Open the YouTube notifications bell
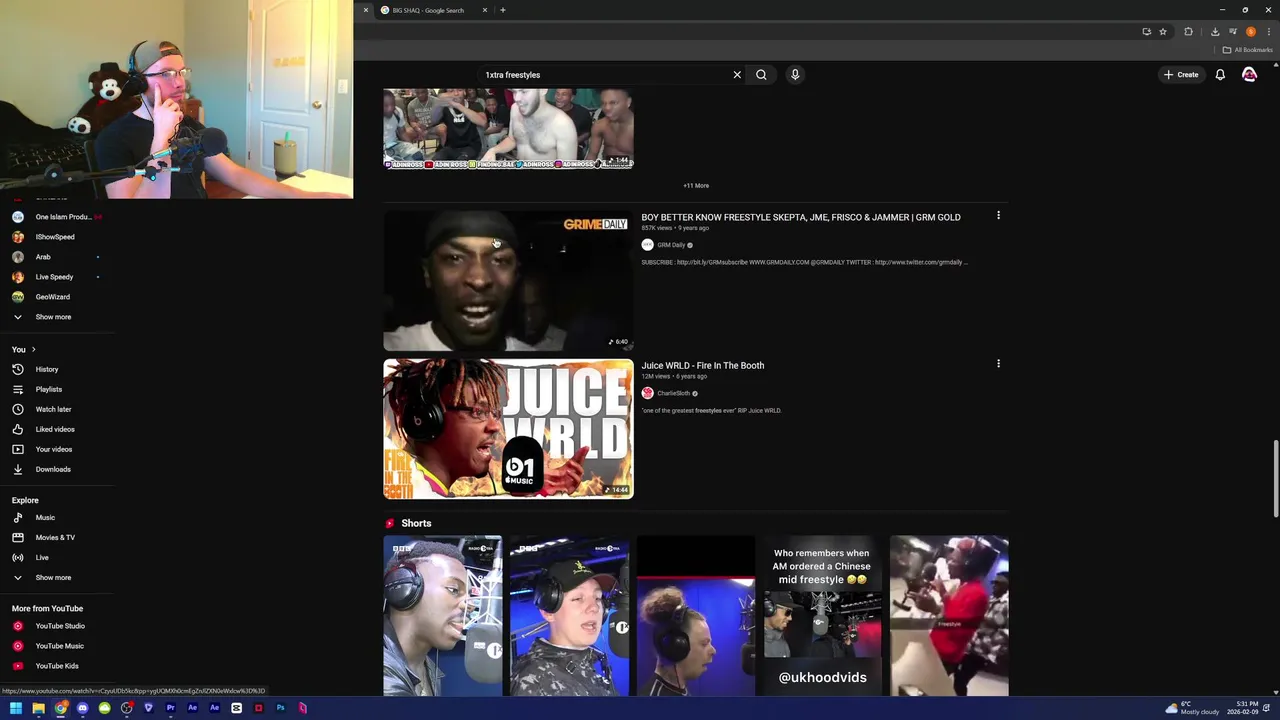This screenshot has height=720, width=1280. click(1220, 75)
